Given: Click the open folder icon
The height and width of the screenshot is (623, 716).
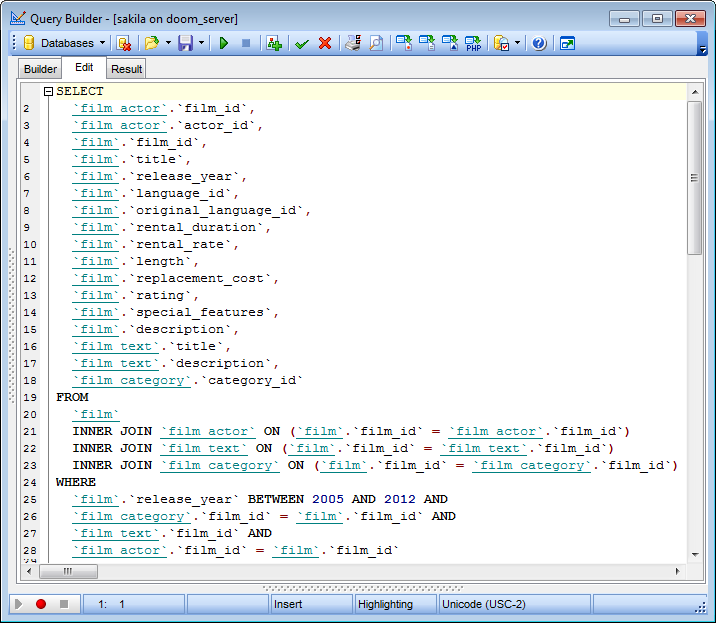Looking at the screenshot, I should click(151, 43).
